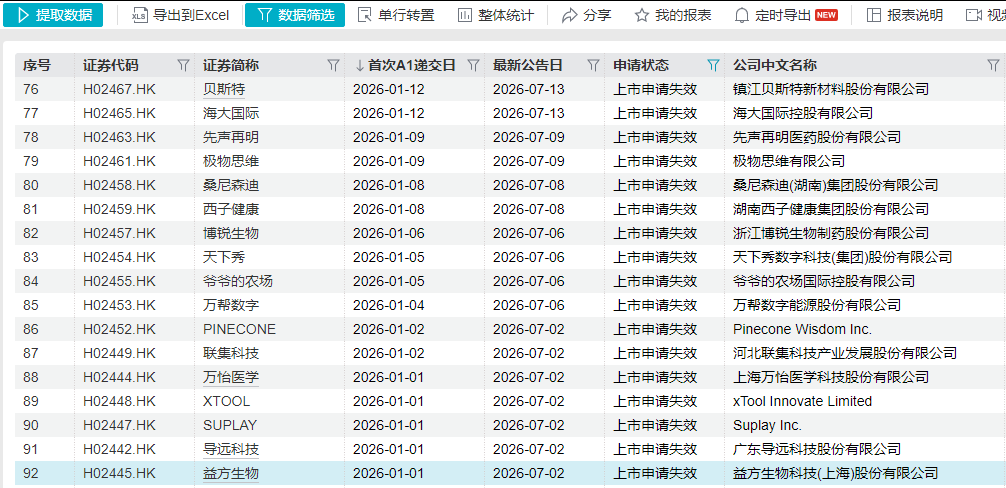The image size is (1006, 488).
Task: Open 贝斯特 security link
Action: pyautogui.click(x=224, y=89)
